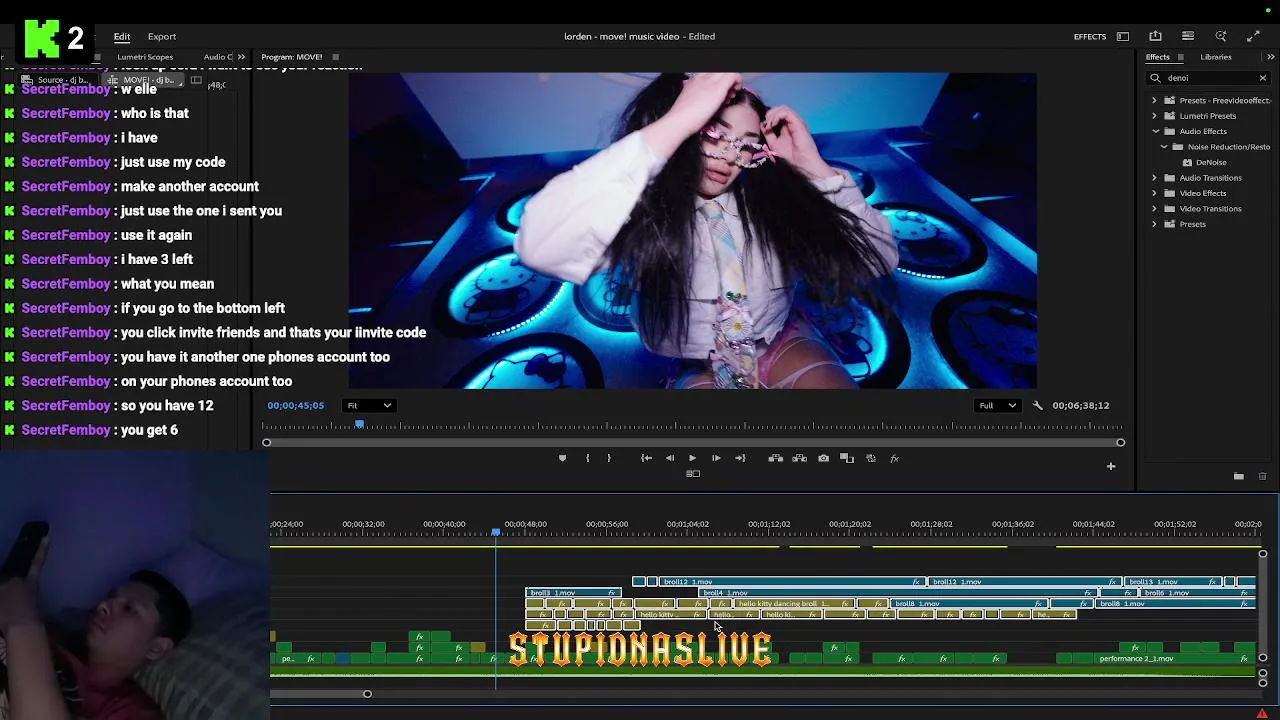Open the EFFECTS workspace label
This screenshot has width=1280, height=720.
[x=1089, y=37]
